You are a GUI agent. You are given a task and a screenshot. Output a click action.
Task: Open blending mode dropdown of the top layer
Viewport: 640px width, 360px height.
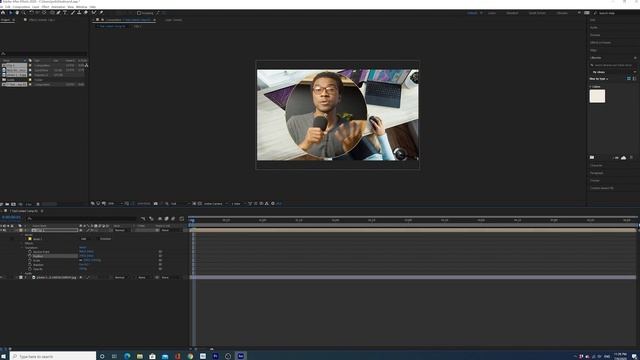(x=121, y=230)
